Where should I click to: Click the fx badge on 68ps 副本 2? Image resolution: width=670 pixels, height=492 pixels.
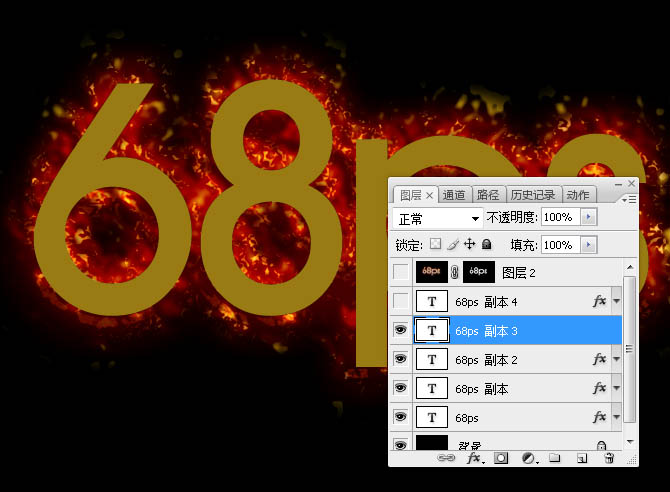pyautogui.click(x=599, y=359)
